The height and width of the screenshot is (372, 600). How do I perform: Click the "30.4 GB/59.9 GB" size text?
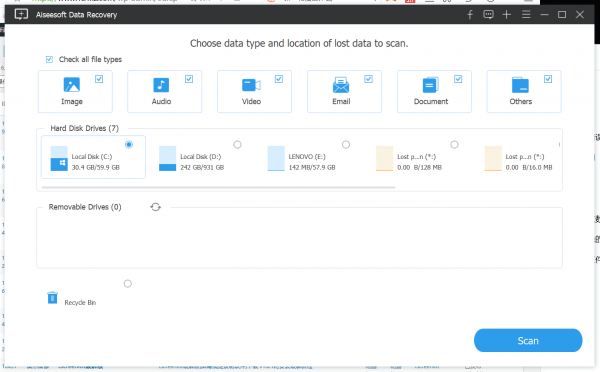96,167
